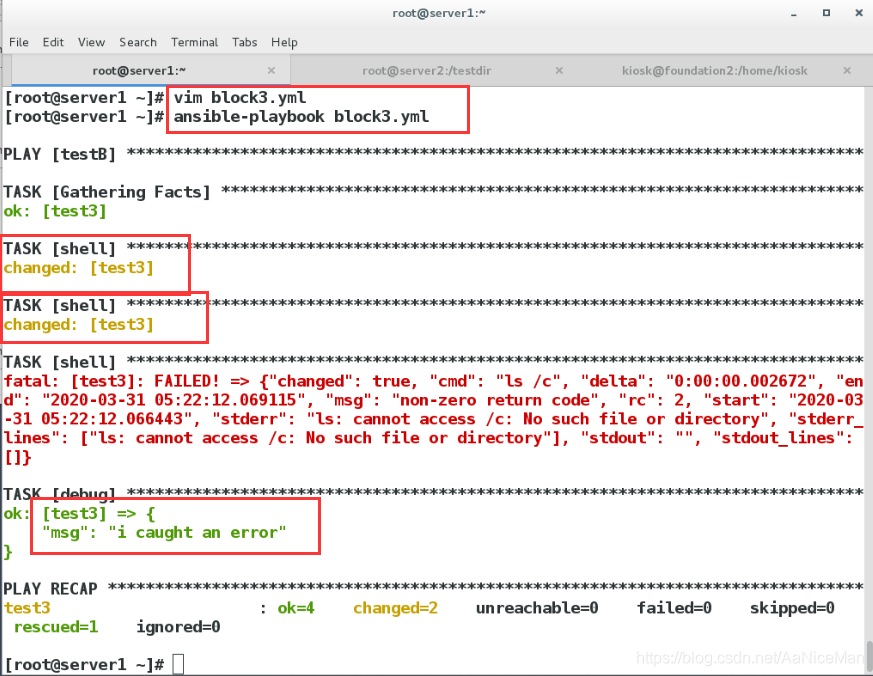Click the 'rescued=1' recap value
Image resolution: width=873 pixels, height=676 pixels.
point(56,627)
